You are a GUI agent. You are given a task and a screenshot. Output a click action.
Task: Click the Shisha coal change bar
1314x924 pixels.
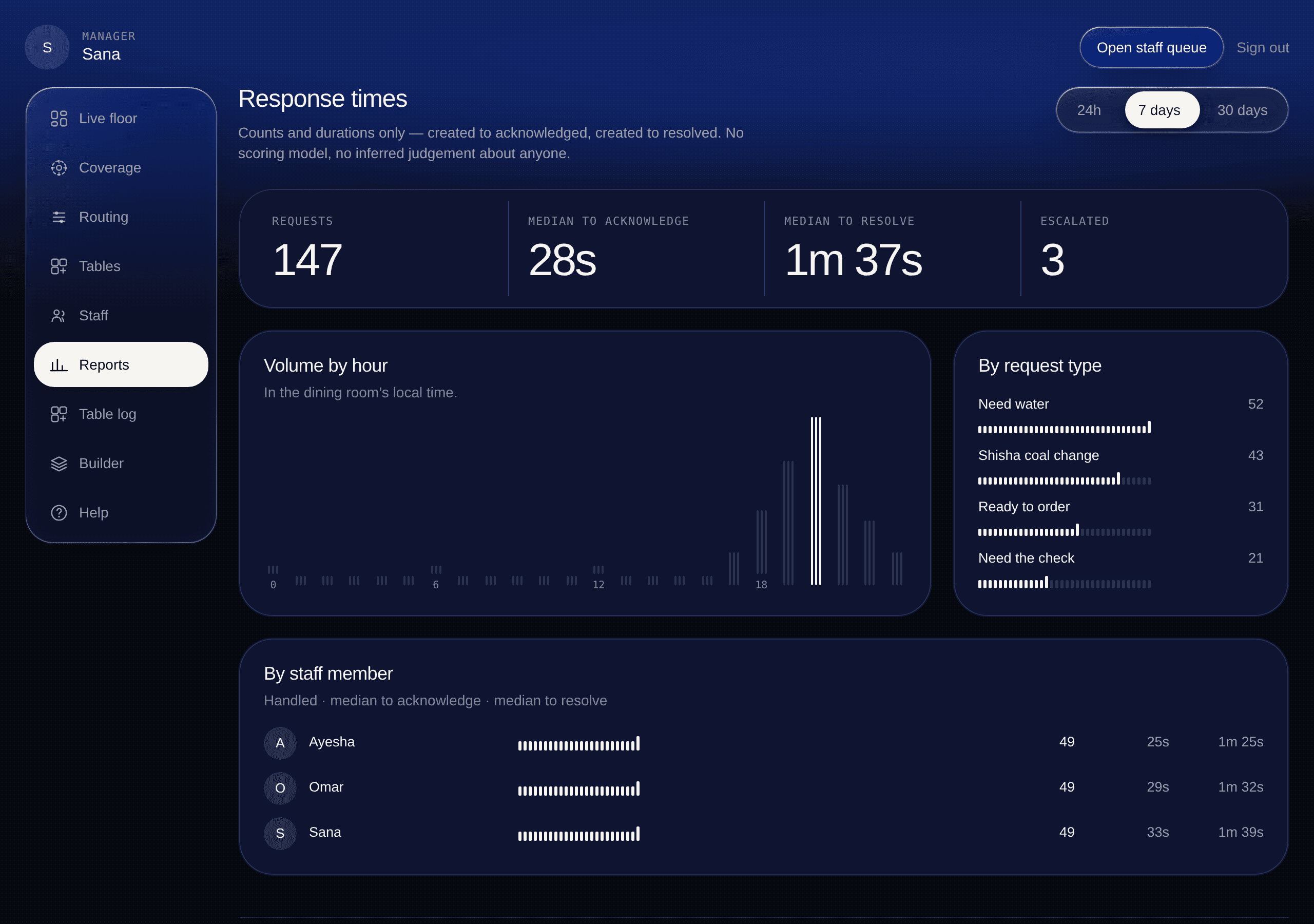point(1064,479)
